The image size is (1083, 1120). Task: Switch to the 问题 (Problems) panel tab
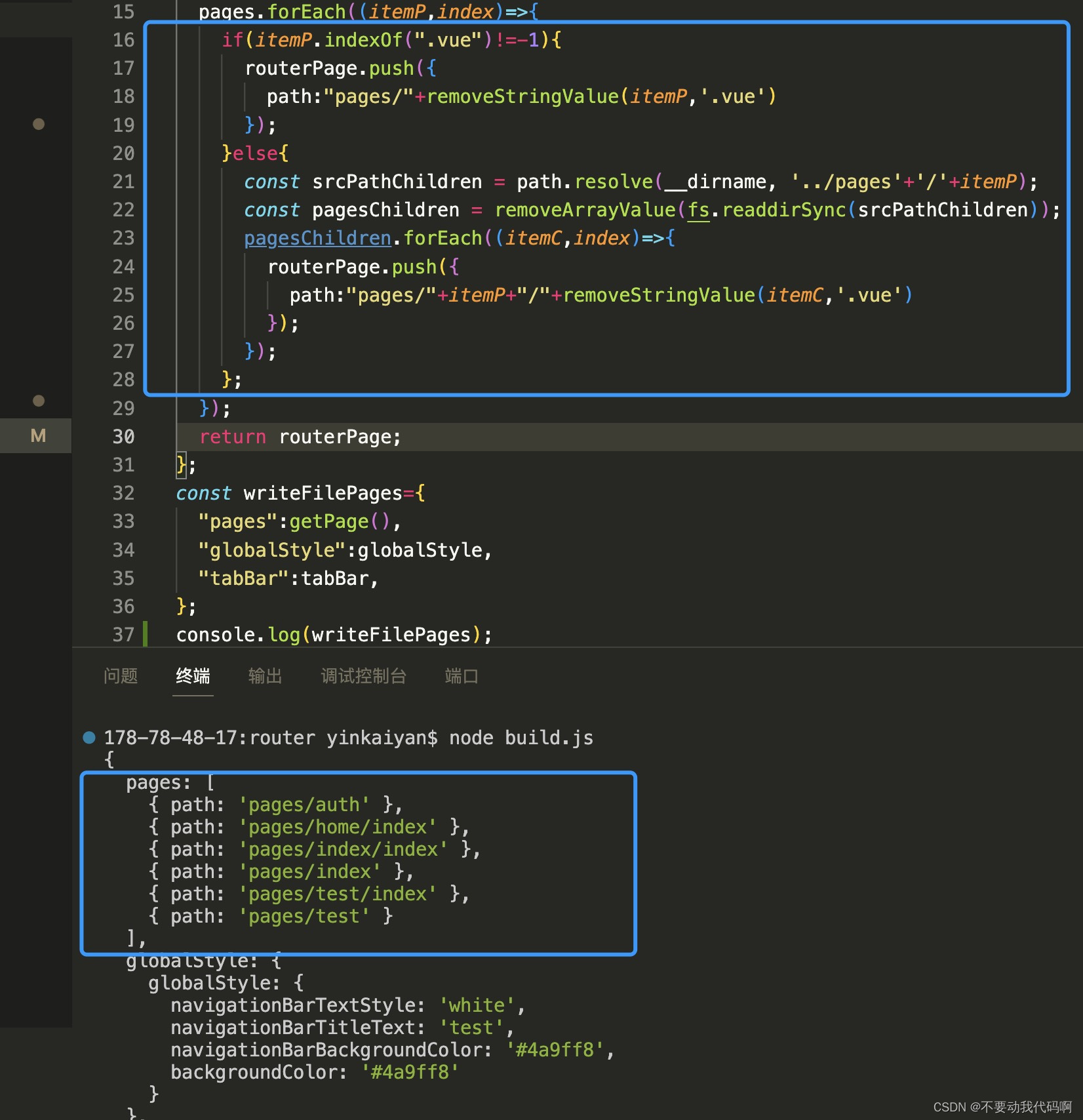pos(121,676)
